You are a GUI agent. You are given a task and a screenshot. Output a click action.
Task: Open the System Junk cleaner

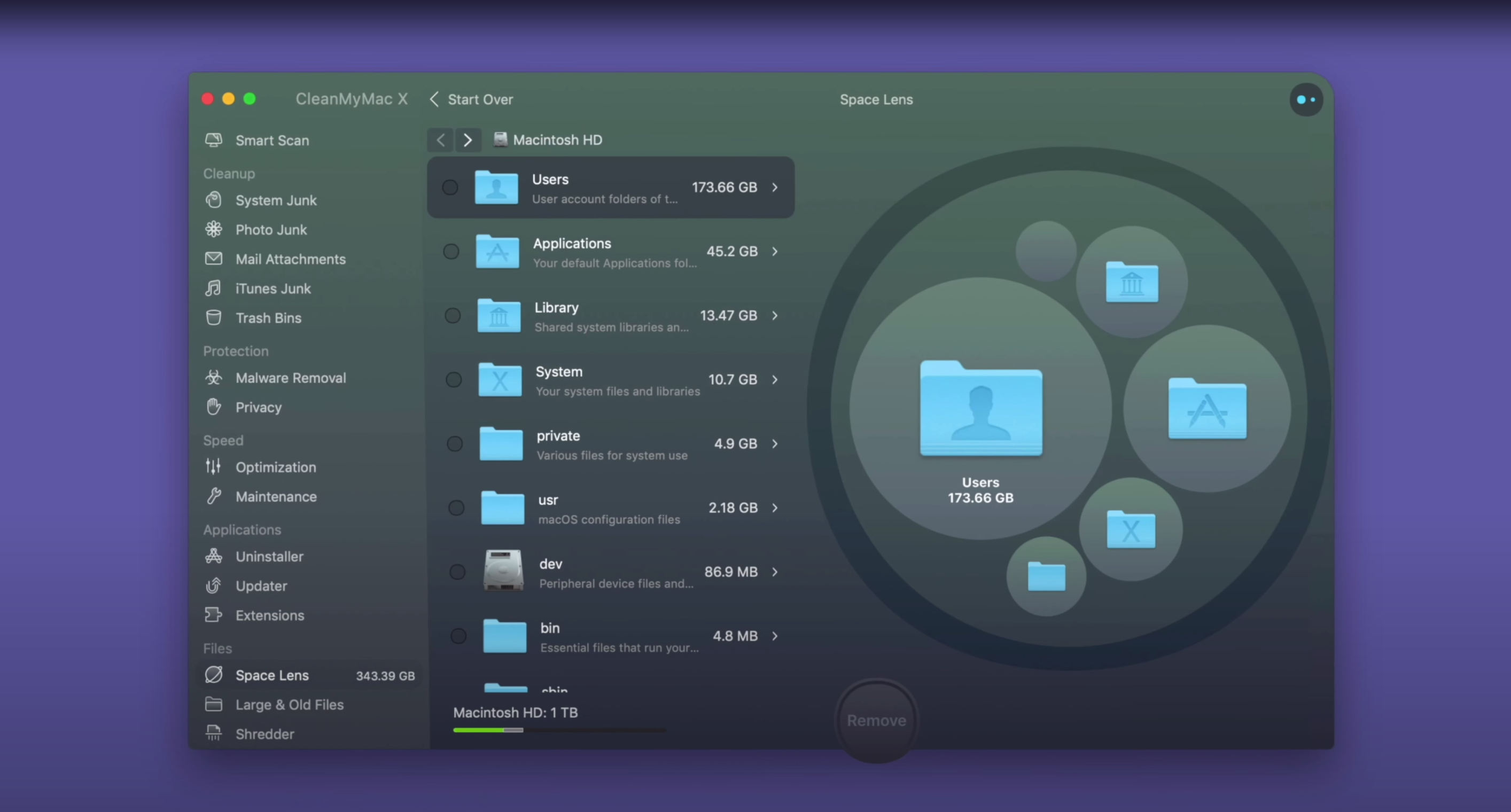point(276,200)
